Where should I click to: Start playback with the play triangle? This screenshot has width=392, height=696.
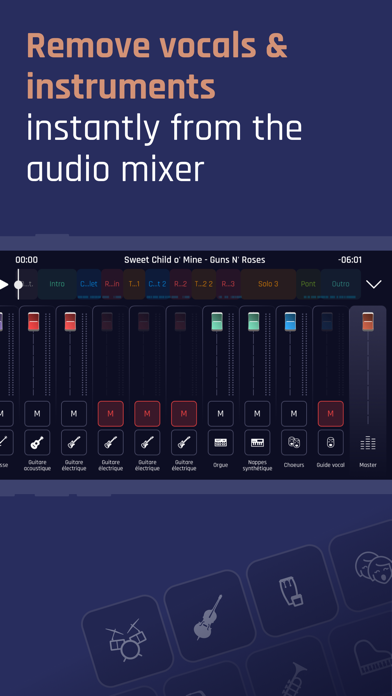coord(4,284)
